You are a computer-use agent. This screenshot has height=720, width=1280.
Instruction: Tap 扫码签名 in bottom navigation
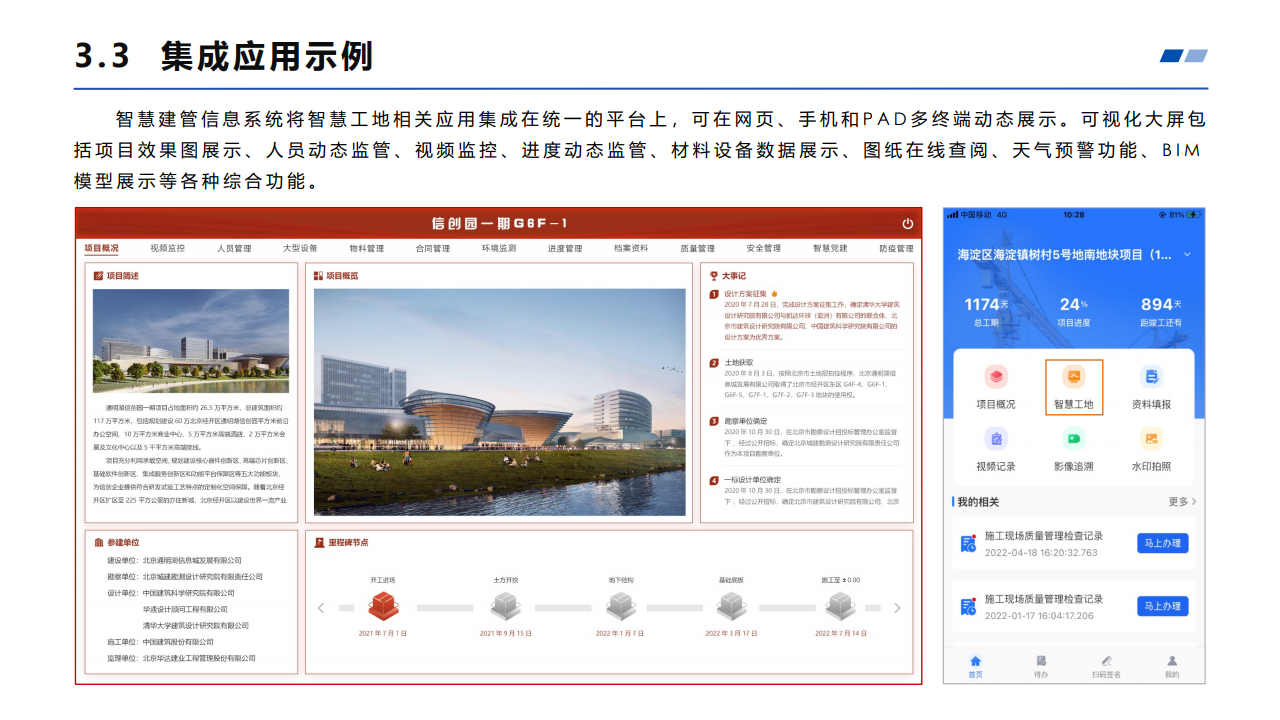pos(1106,666)
